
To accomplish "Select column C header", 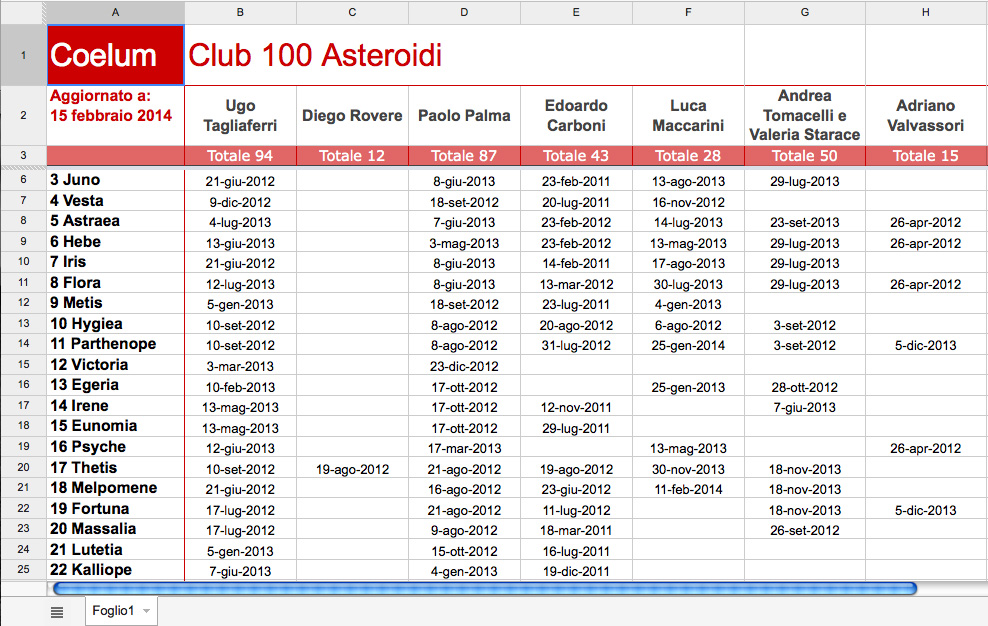I will [352, 12].
